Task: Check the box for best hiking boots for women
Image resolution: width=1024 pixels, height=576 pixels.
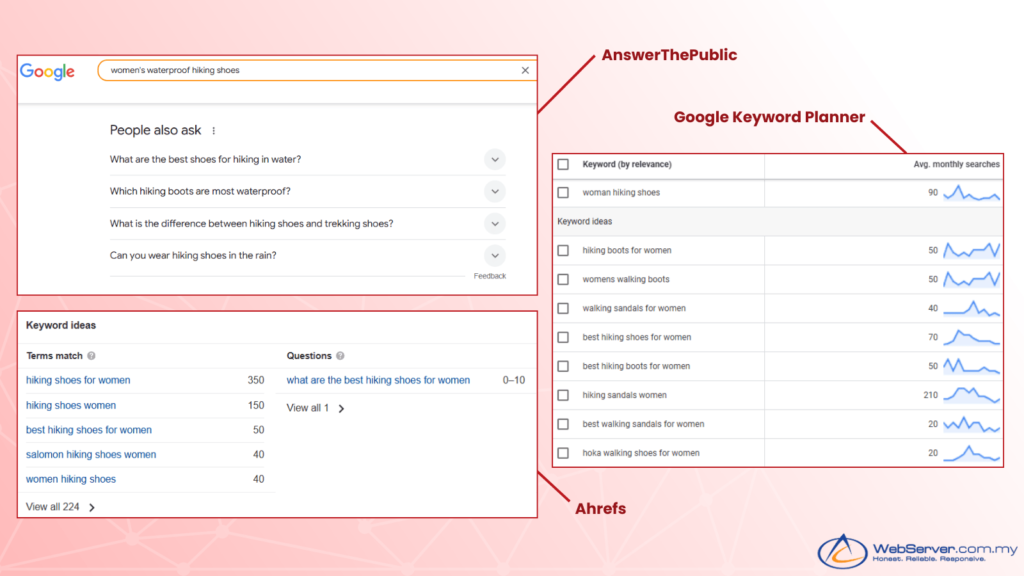Action: 563,366
